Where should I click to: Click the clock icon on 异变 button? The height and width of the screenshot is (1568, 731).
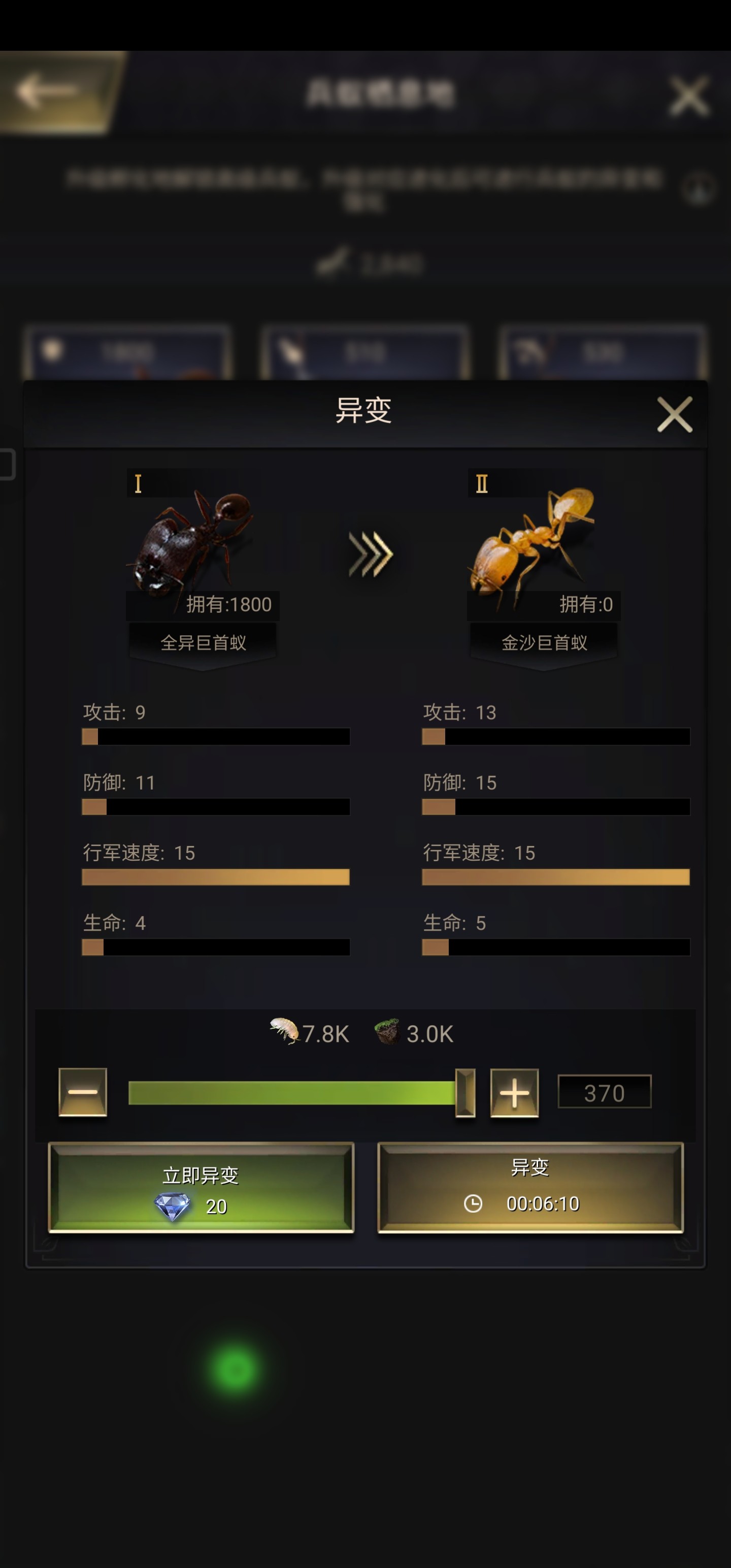(x=473, y=1203)
